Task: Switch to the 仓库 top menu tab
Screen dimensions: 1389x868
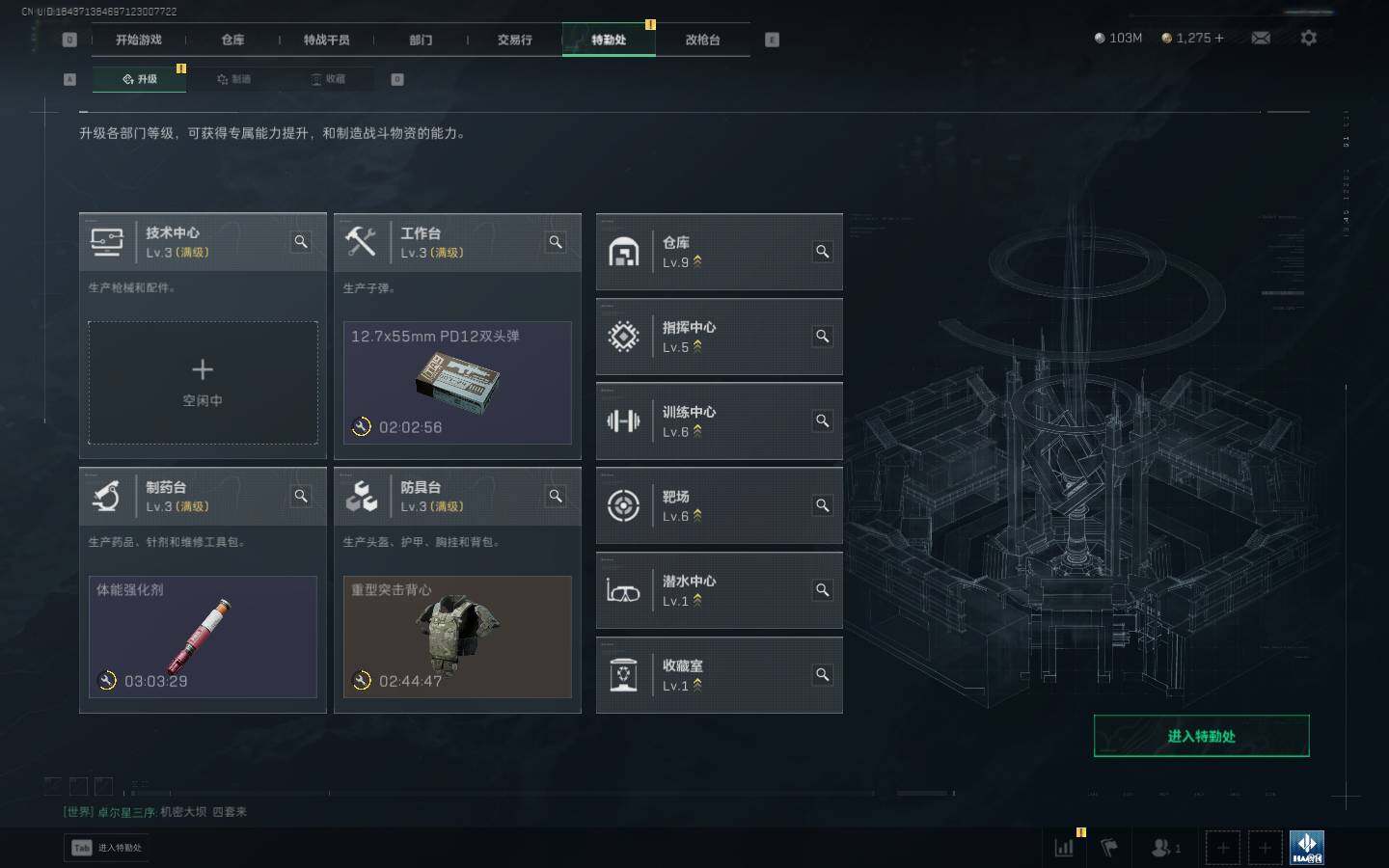Action: (x=232, y=40)
